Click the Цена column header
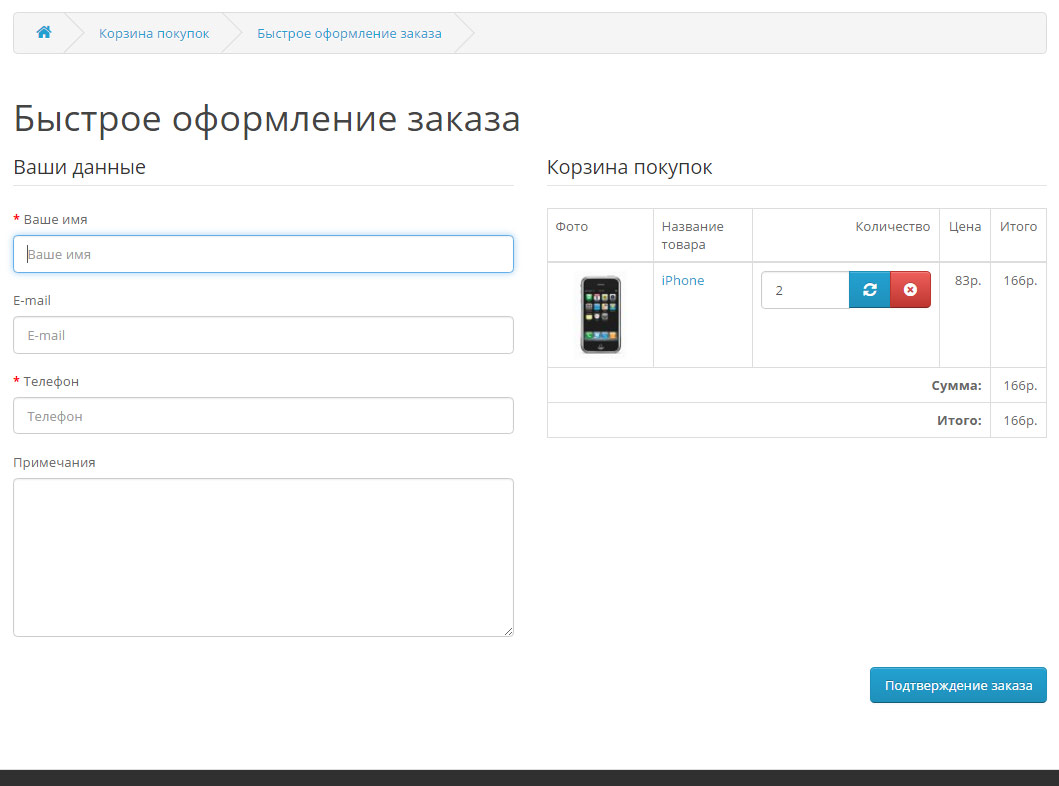 (965, 227)
